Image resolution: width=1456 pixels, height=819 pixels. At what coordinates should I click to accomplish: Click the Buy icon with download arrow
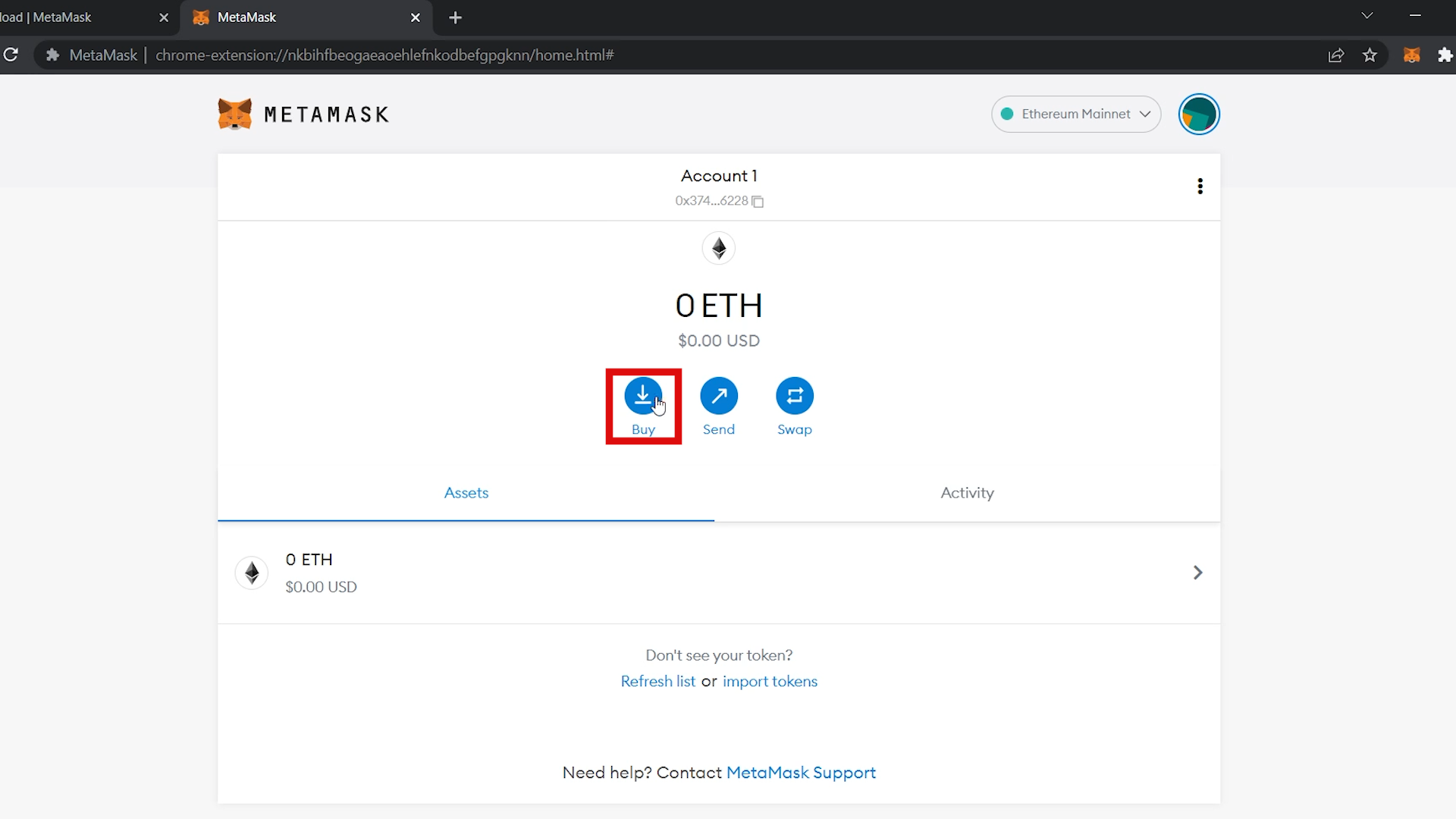coord(642,395)
